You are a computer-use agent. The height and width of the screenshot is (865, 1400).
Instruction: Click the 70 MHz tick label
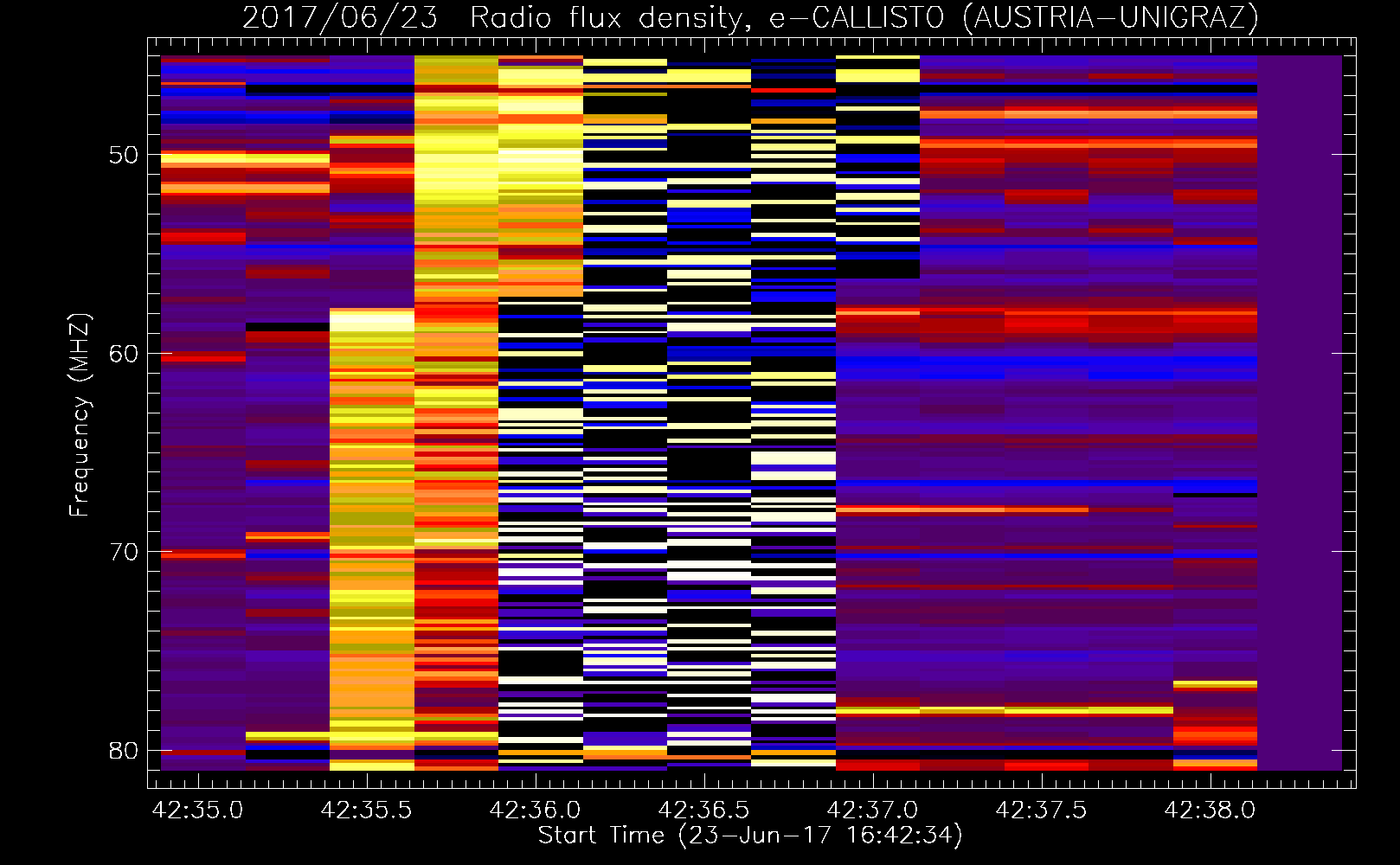124,552
